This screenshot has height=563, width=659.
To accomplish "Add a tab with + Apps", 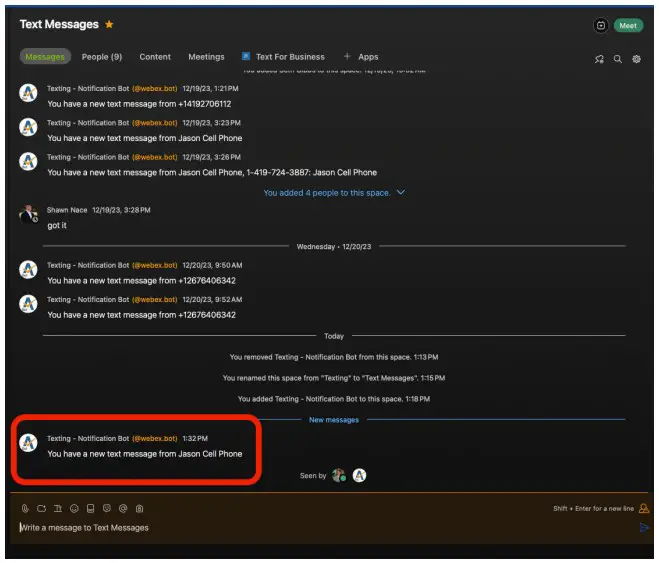I will pyautogui.click(x=361, y=57).
